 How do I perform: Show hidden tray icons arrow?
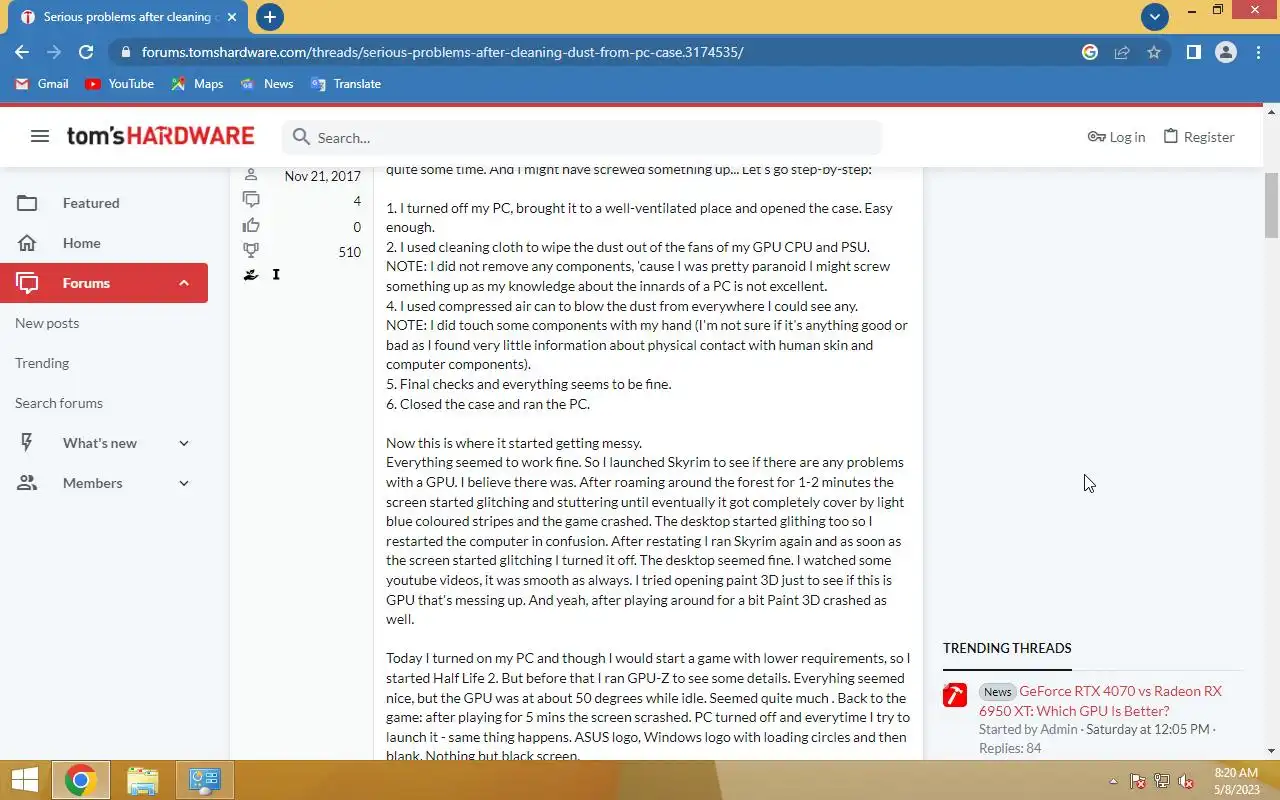pyautogui.click(x=1113, y=782)
